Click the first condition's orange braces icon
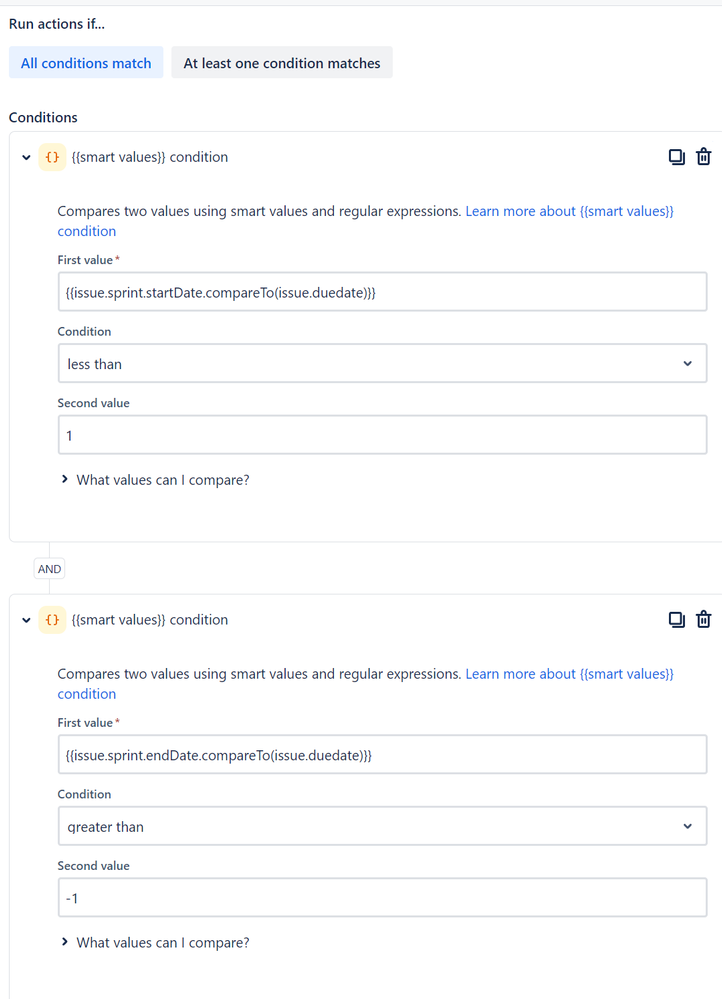 tap(52, 157)
